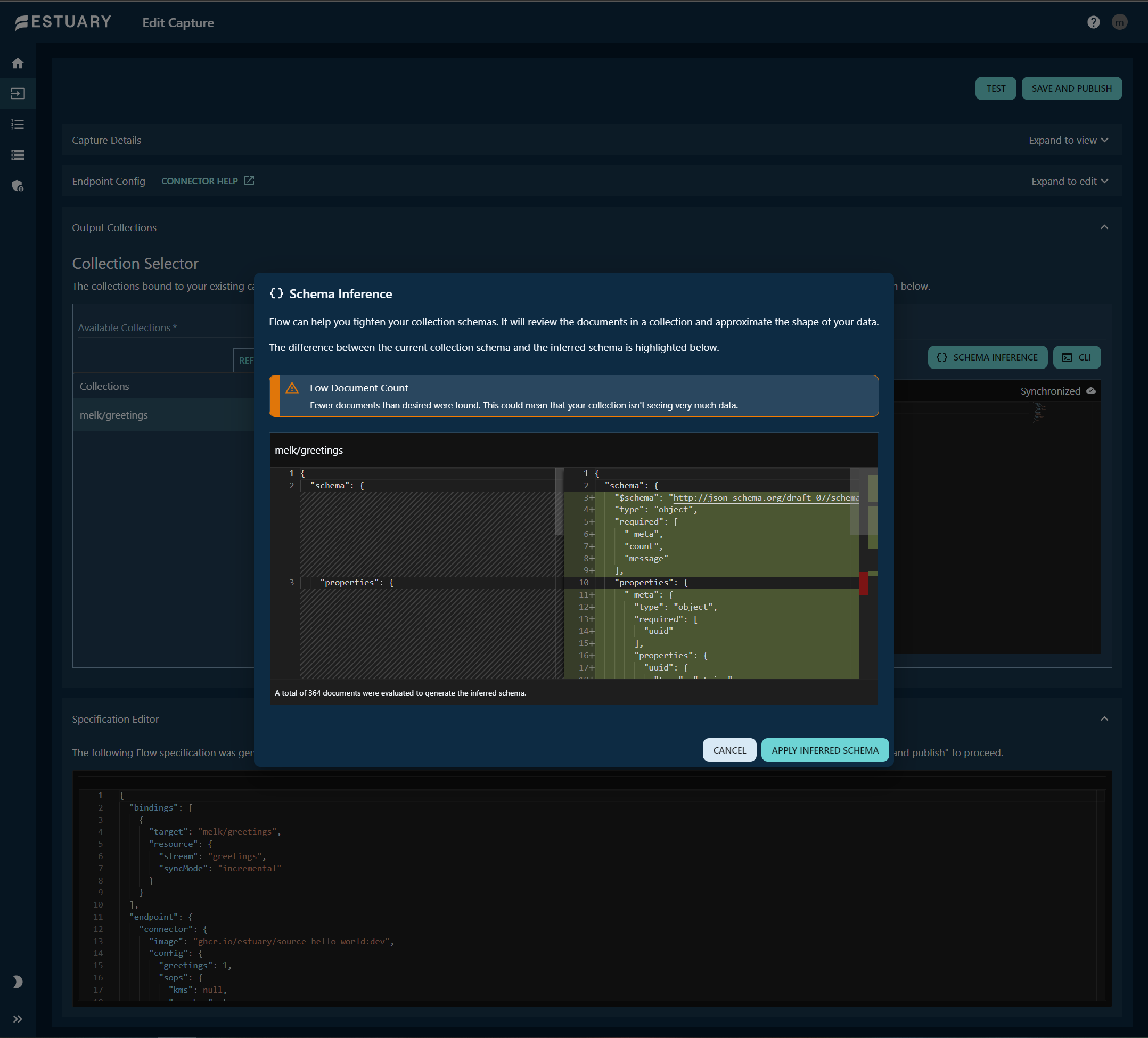Click the Low Document Count warning icon
Screen dimensions: 1148x1038
point(292,389)
